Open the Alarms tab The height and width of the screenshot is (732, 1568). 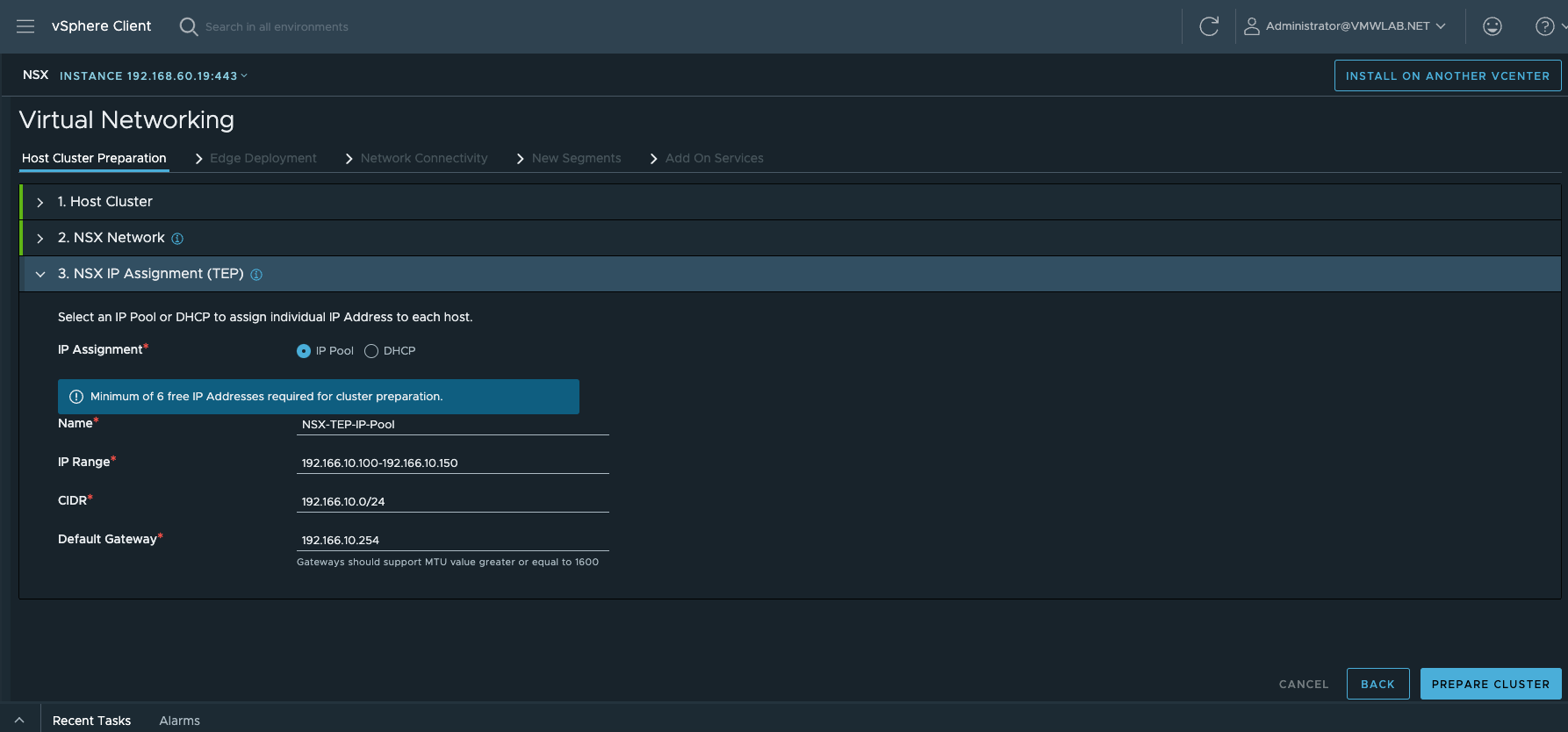(179, 721)
